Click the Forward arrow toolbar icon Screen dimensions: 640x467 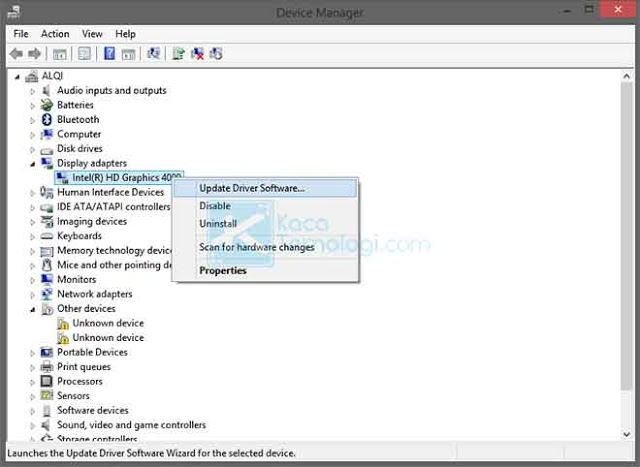(34, 53)
